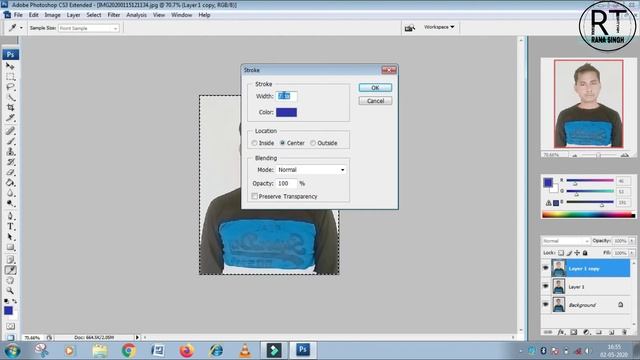
Task: Open the Stroke color swatch
Action: tap(286, 112)
